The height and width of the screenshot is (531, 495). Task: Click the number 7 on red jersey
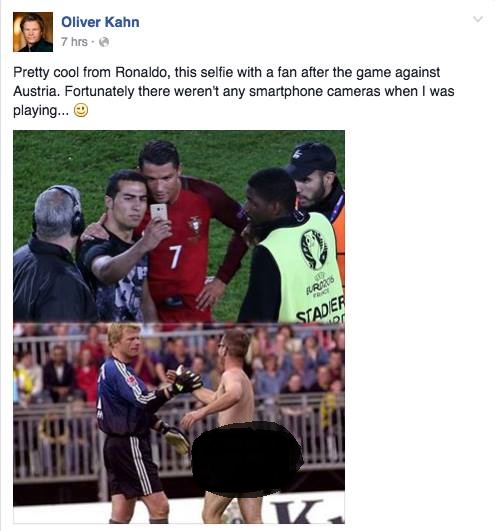coord(175,257)
